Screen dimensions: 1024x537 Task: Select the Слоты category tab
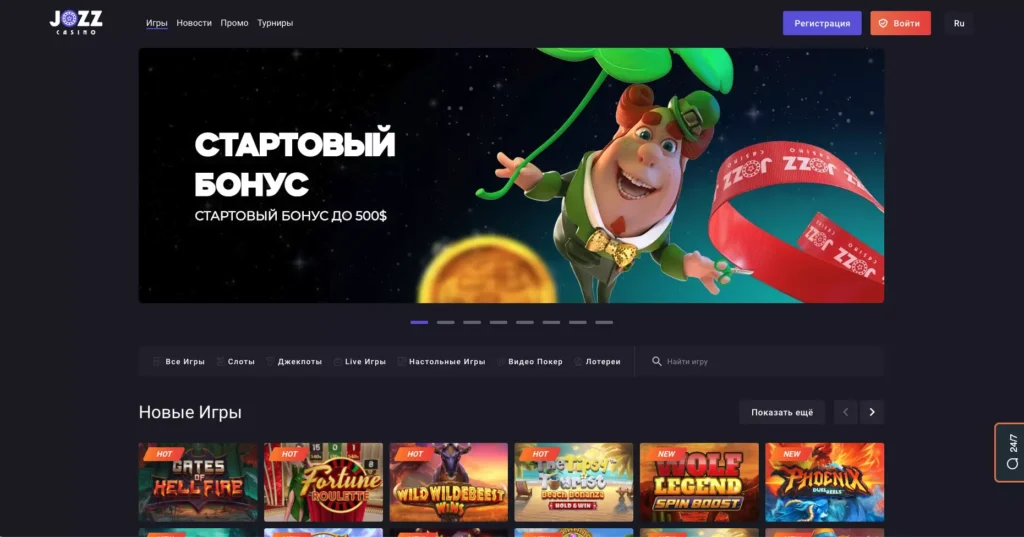[236, 361]
